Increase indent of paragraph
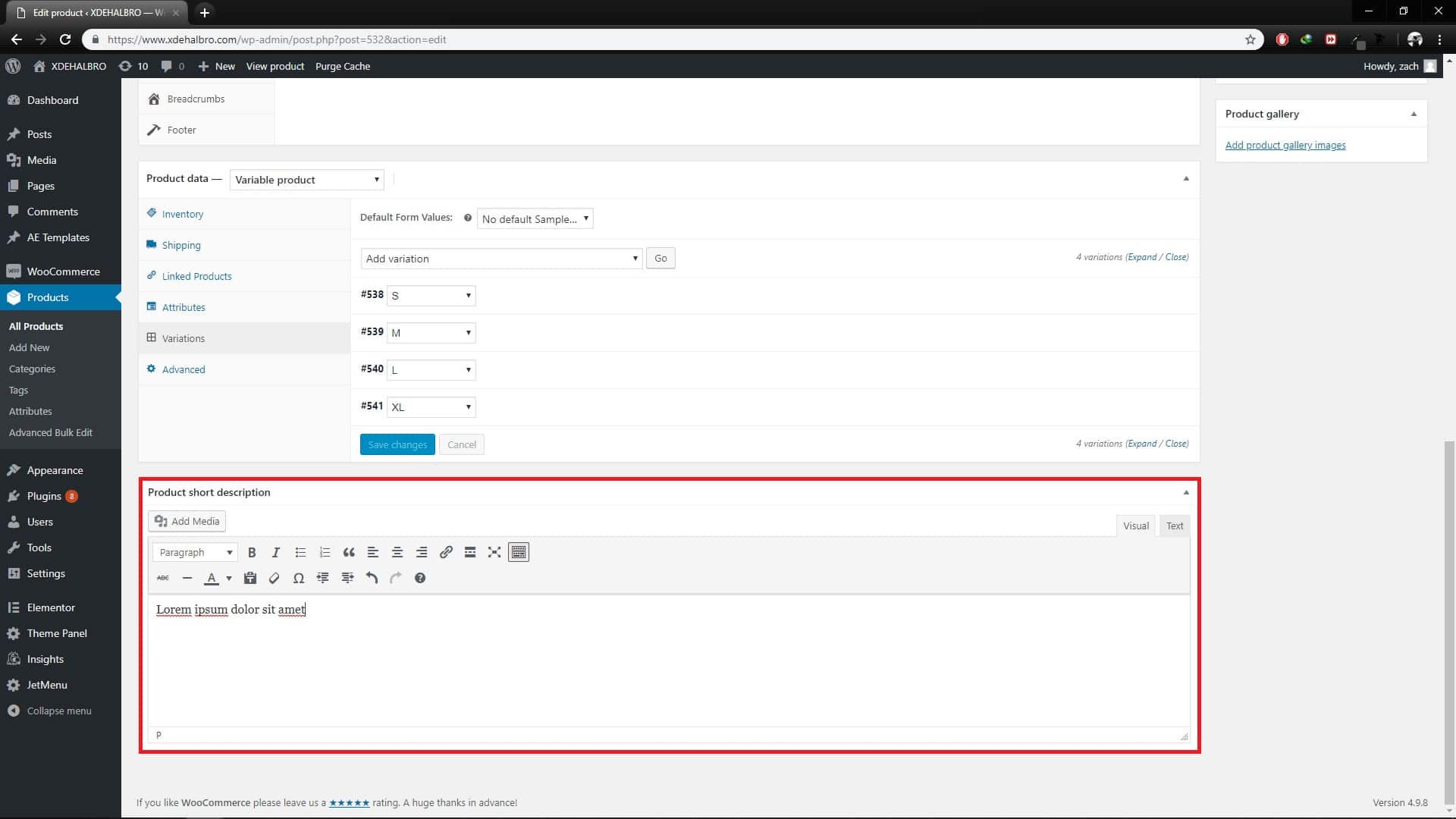 coord(347,578)
